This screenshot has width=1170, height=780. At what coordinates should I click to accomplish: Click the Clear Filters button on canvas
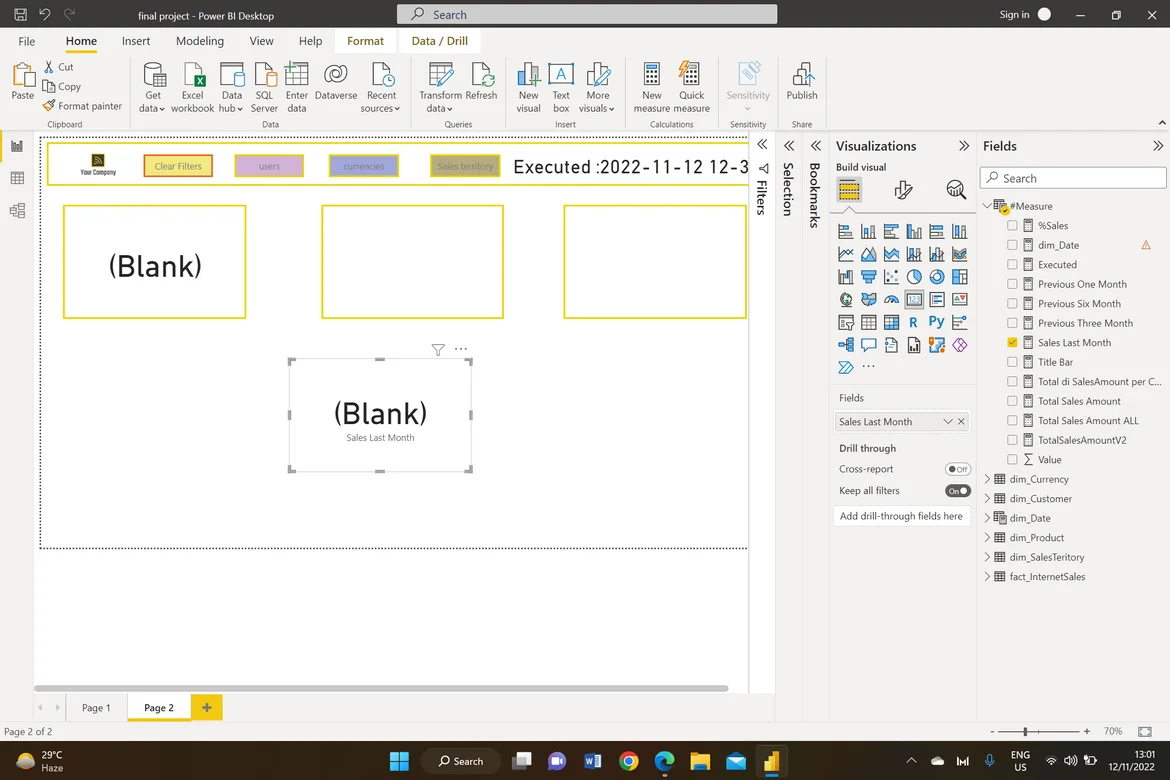click(x=178, y=166)
